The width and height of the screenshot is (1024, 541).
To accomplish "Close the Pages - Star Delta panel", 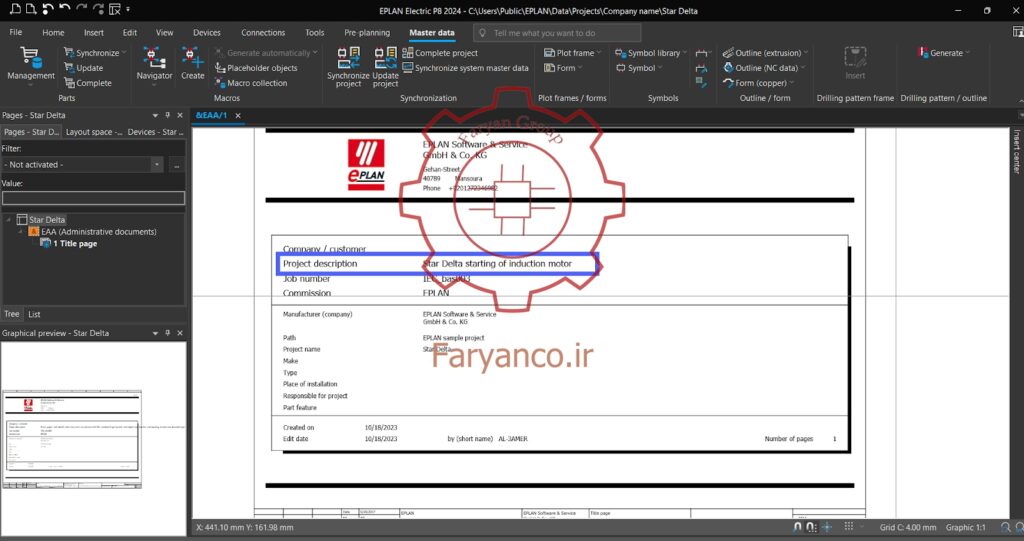I will (x=180, y=115).
